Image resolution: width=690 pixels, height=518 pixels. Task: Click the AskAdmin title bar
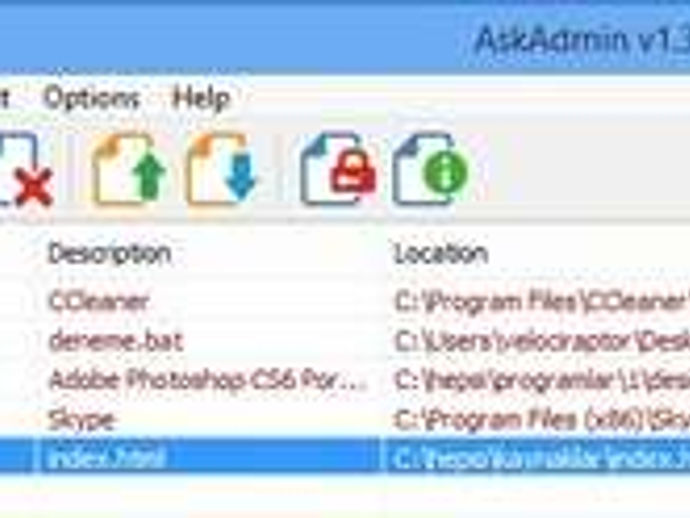(345, 37)
